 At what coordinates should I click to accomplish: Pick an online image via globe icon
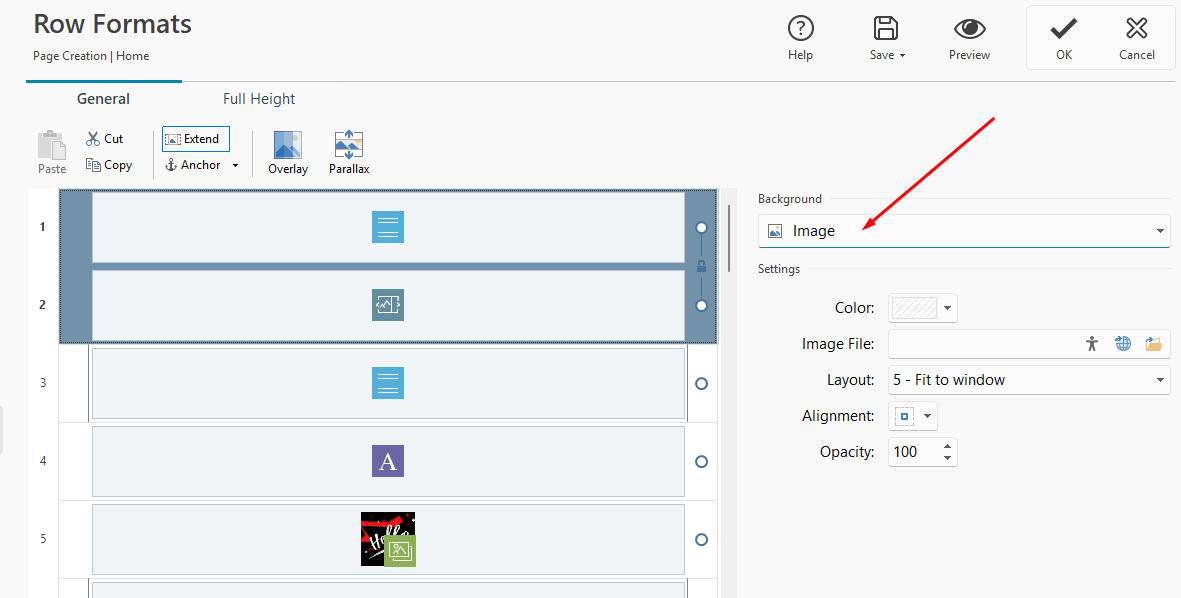1123,344
